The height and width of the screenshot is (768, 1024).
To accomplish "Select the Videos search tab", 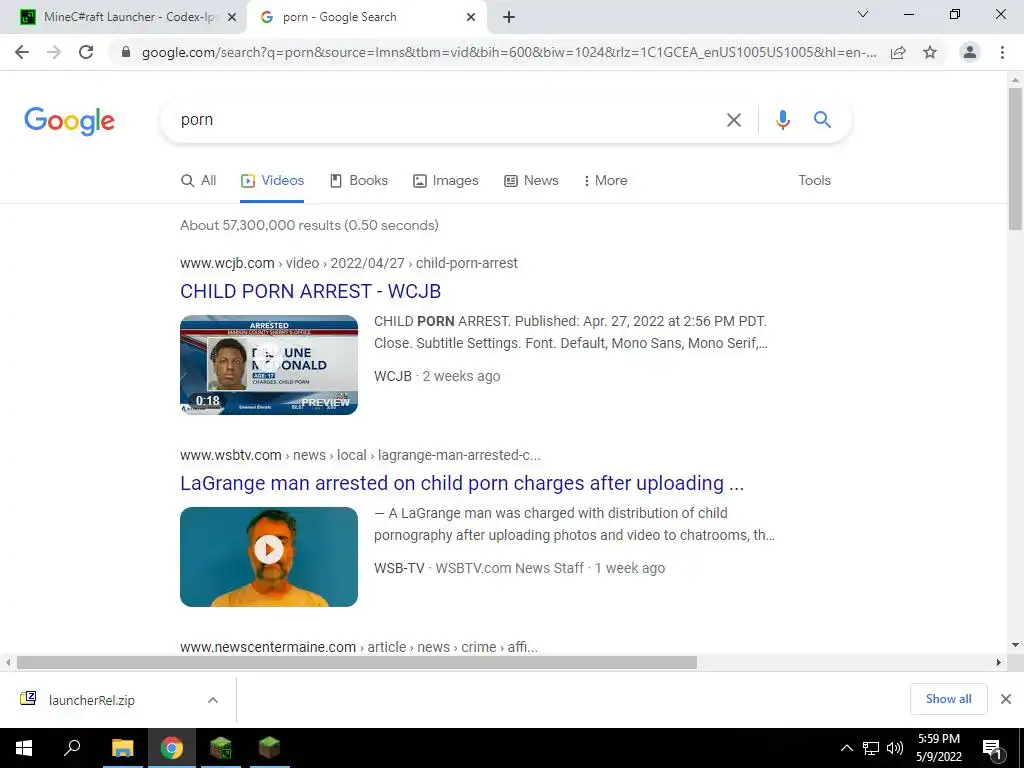I will pos(272,181).
